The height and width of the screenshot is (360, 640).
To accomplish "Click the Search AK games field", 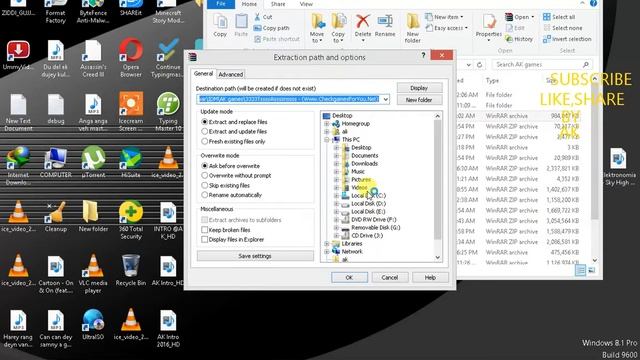I will pos(542,64).
